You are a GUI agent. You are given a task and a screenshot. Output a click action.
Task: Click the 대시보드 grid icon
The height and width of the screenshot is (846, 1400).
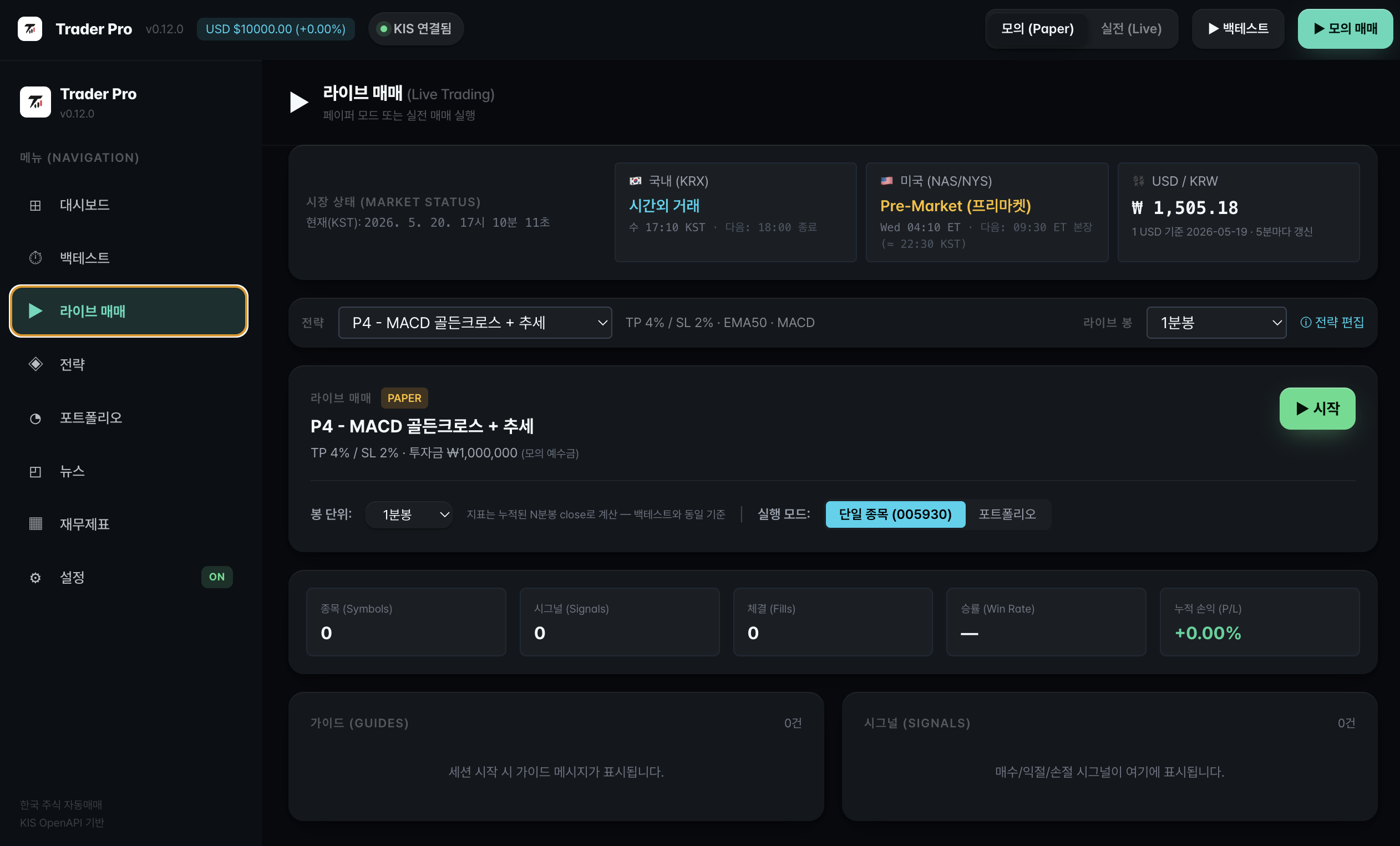point(35,205)
